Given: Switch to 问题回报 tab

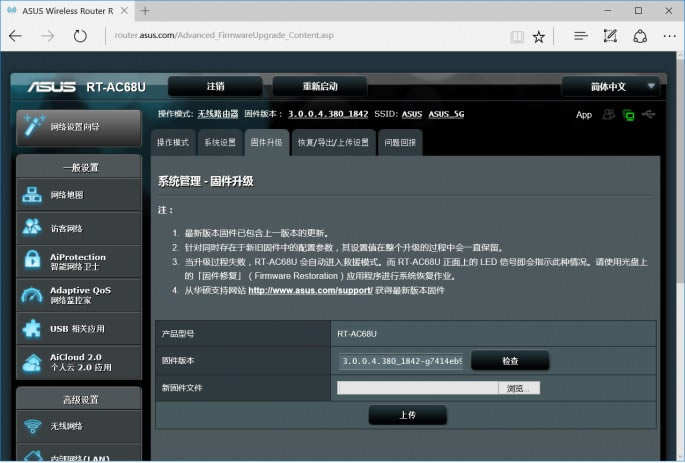Looking at the screenshot, I should [x=400, y=142].
